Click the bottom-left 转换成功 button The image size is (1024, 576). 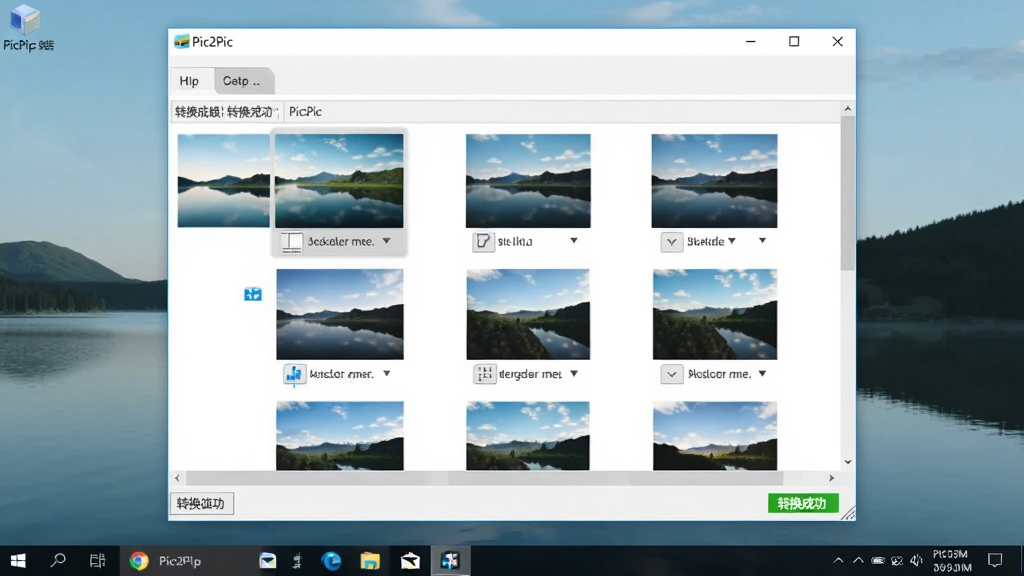click(x=202, y=504)
